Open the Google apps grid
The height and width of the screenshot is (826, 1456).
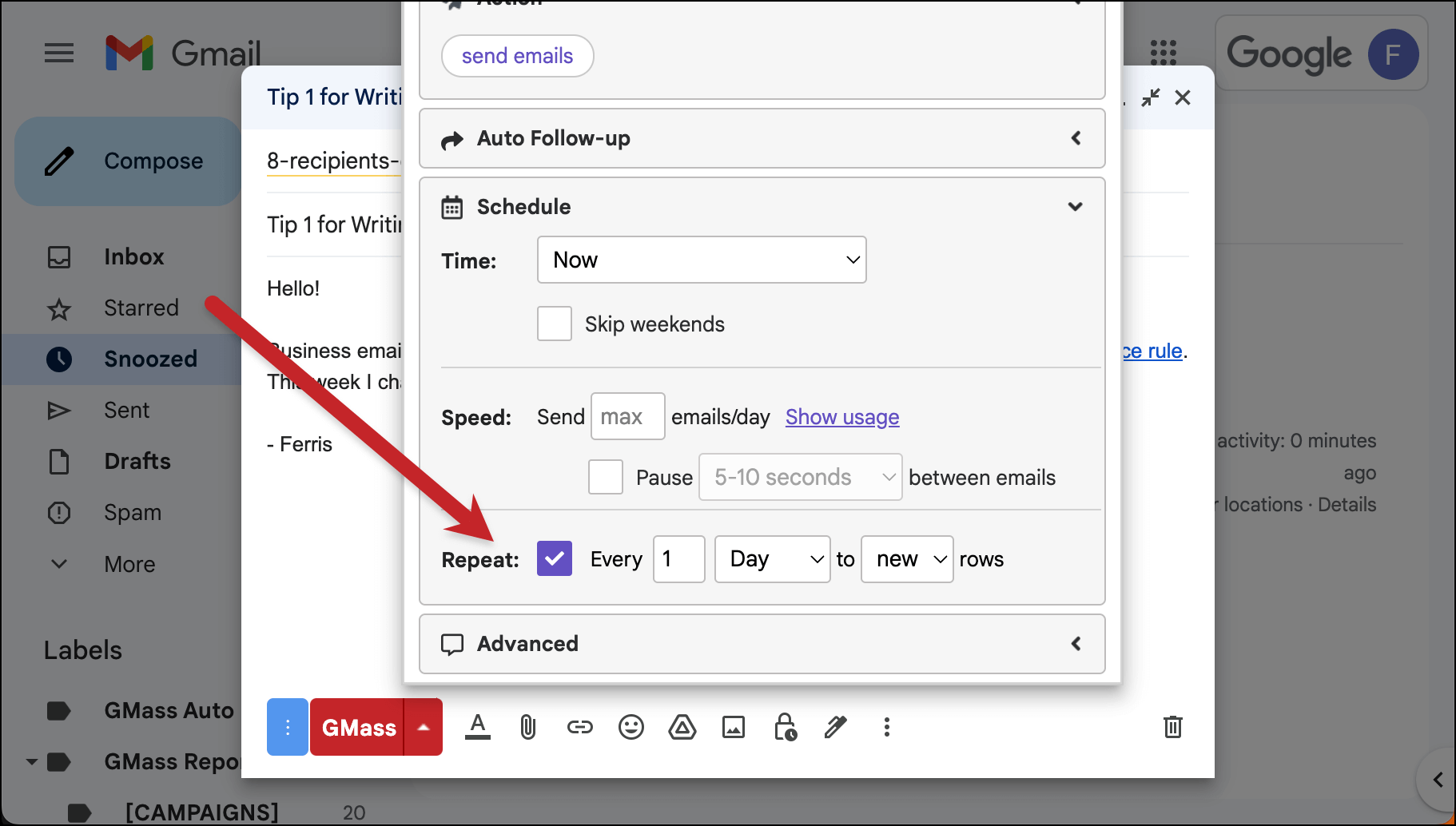coord(1163,53)
